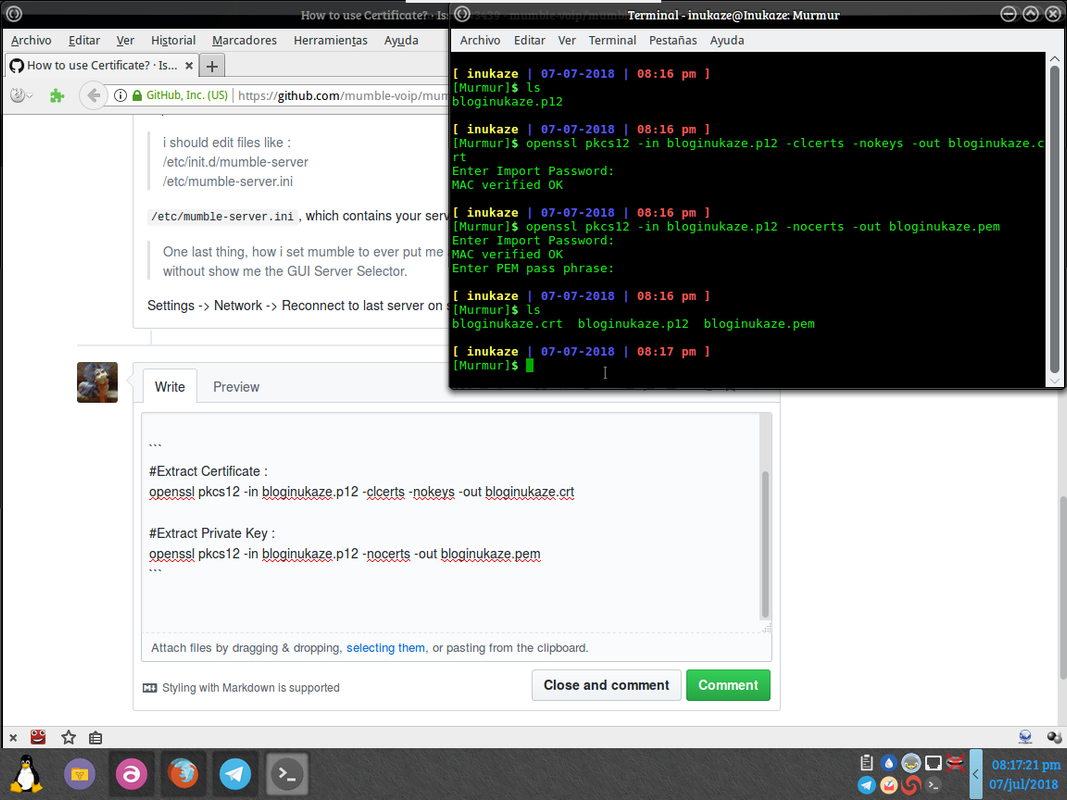Click the dark spheres icon in status bar
Screen dimensions: 1067x800
tap(1054, 737)
